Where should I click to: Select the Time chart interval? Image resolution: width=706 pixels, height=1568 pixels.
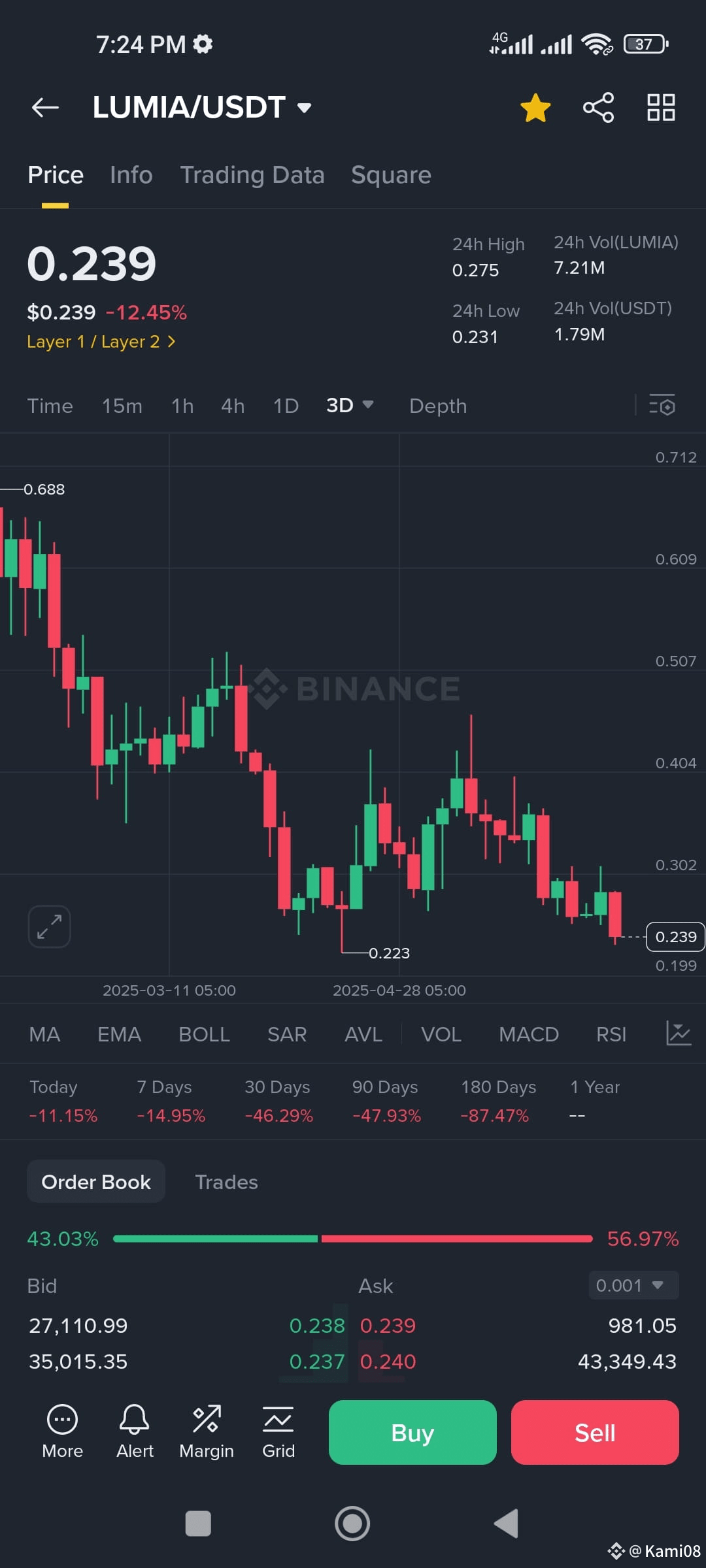pos(50,406)
